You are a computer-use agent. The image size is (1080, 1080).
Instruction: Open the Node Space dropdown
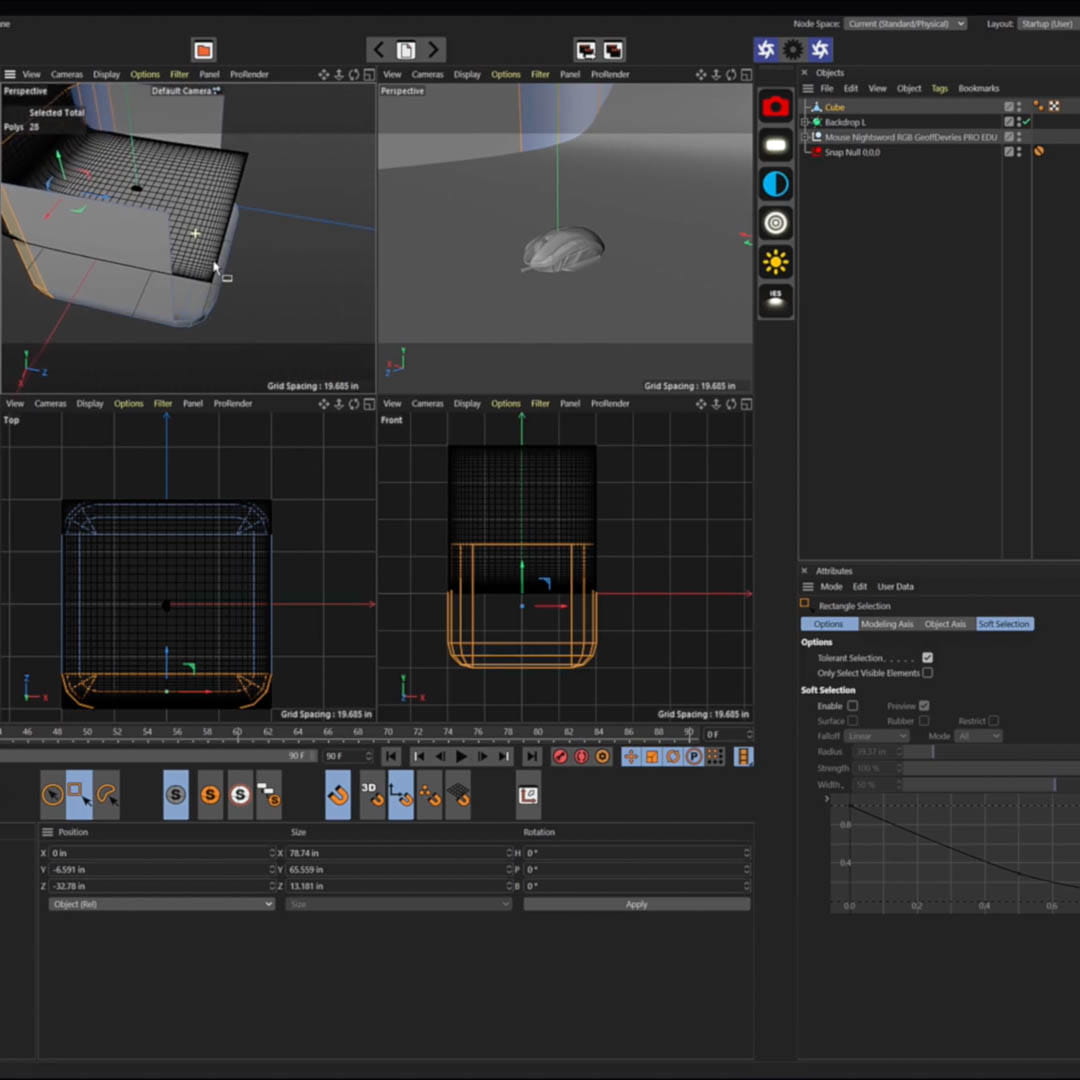pyautogui.click(x=905, y=23)
